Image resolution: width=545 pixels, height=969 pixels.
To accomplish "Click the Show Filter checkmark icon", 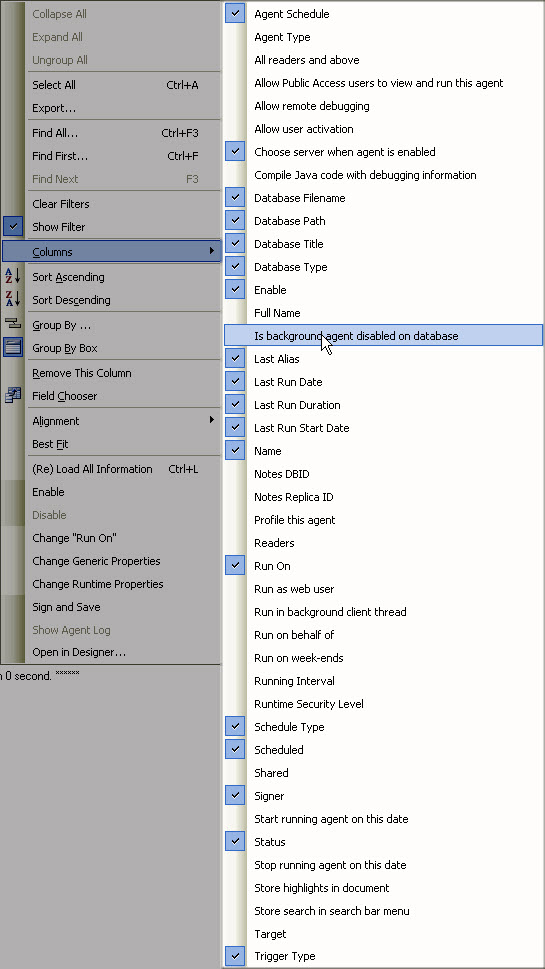I will pos(12,226).
